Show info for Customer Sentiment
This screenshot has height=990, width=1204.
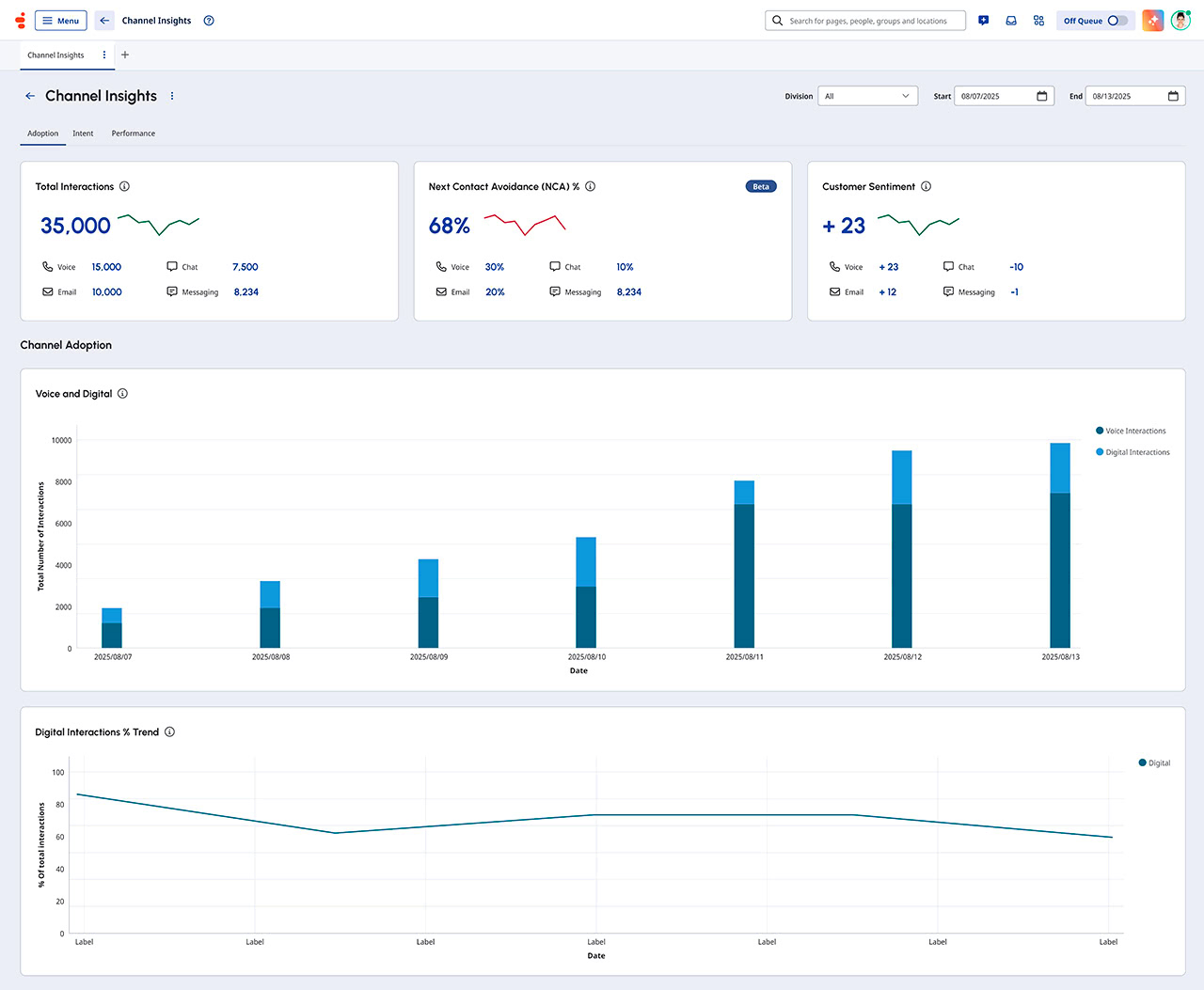(x=926, y=186)
